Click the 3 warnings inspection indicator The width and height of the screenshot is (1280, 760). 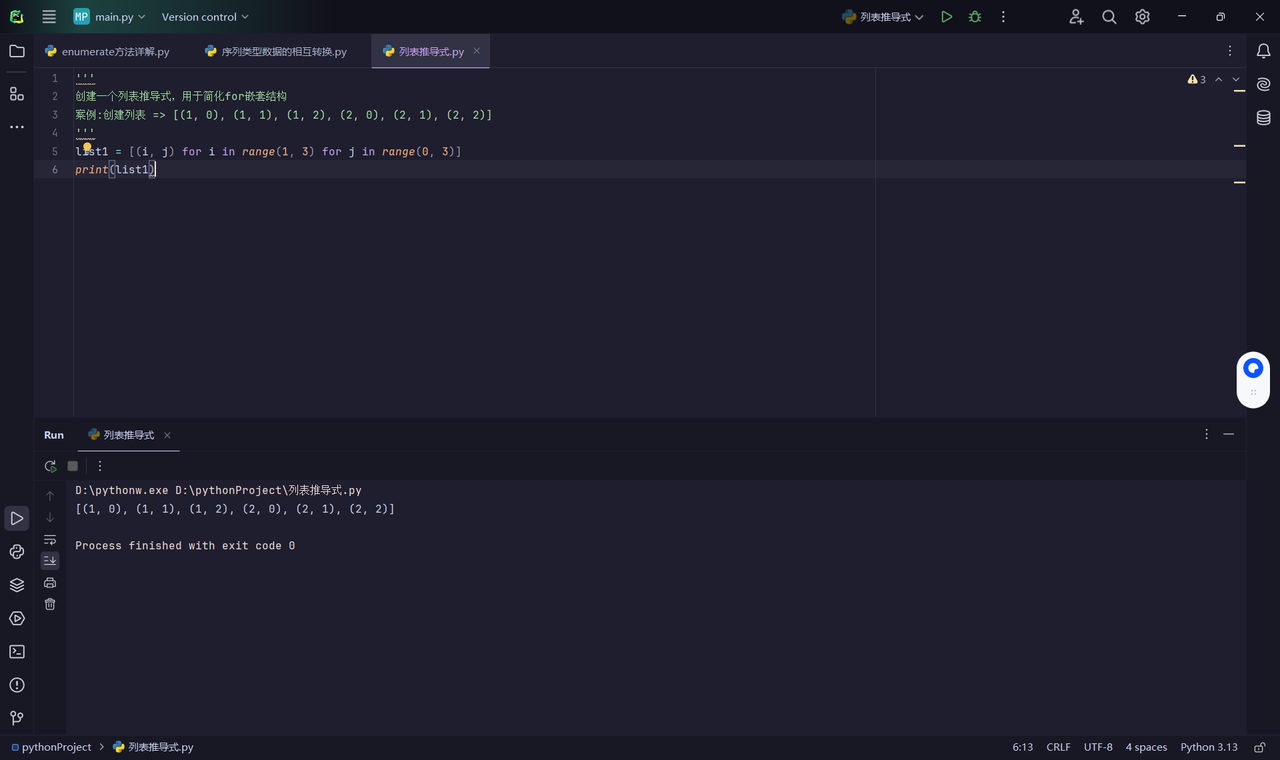click(1197, 79)
